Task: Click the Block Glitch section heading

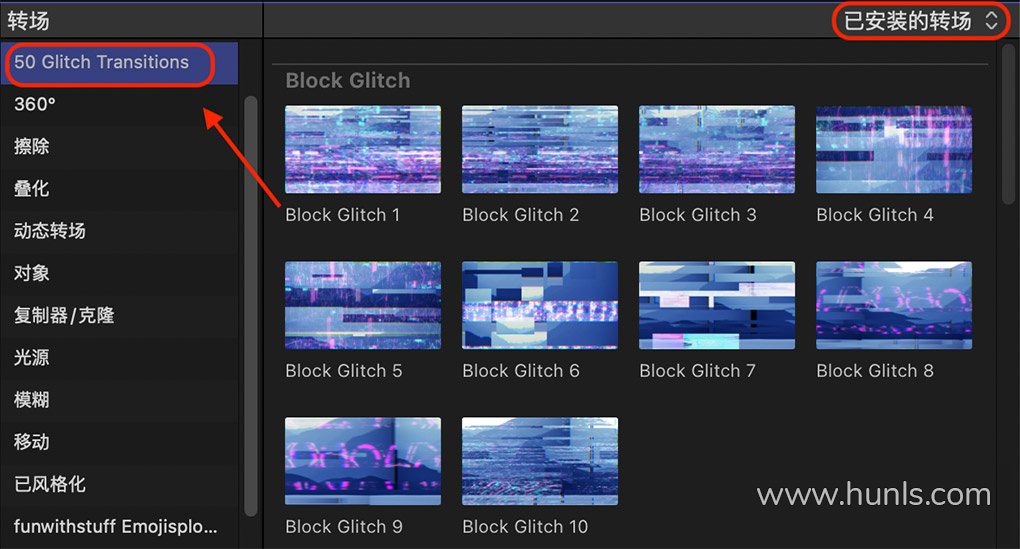Action: tap(348, 80)
